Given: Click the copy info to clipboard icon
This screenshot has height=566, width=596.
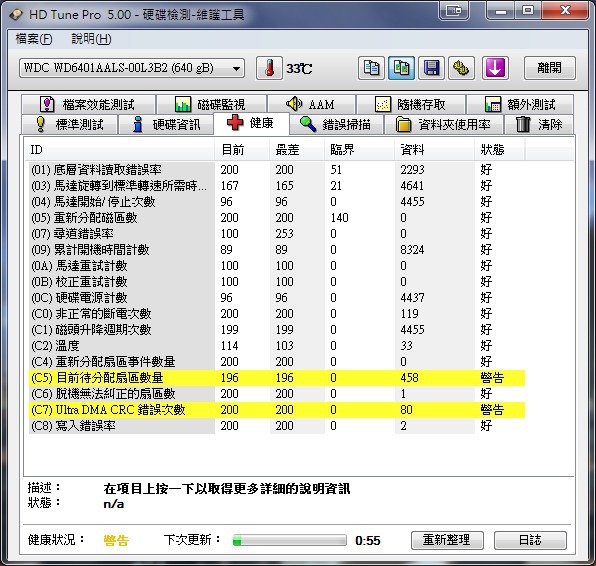Looking at the screenshot, I should (x=371, y=68).
